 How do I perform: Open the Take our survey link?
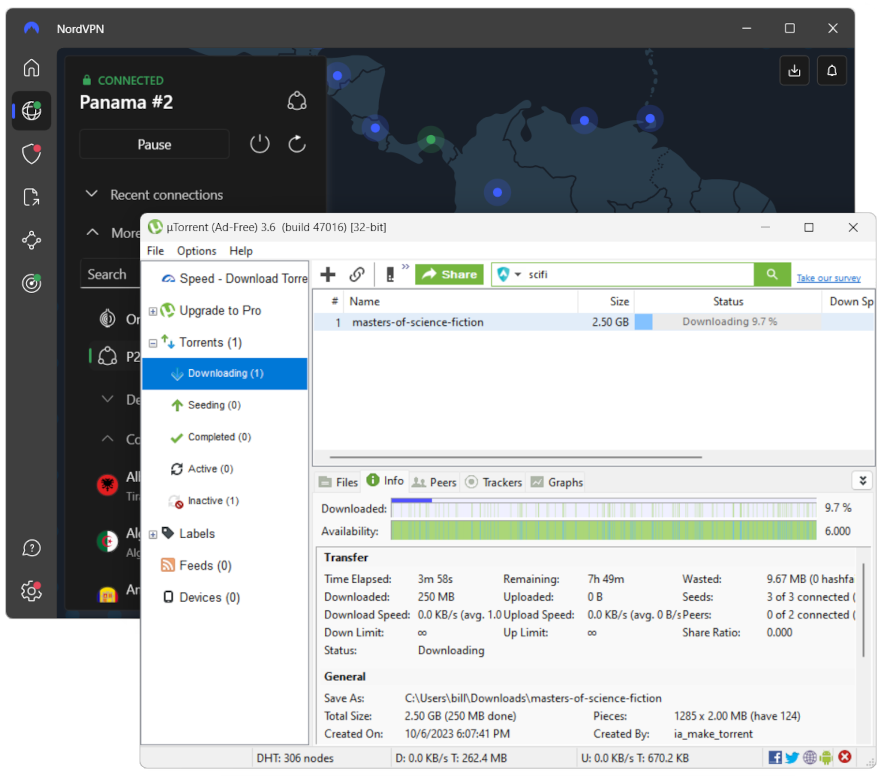tap(828, 278)
